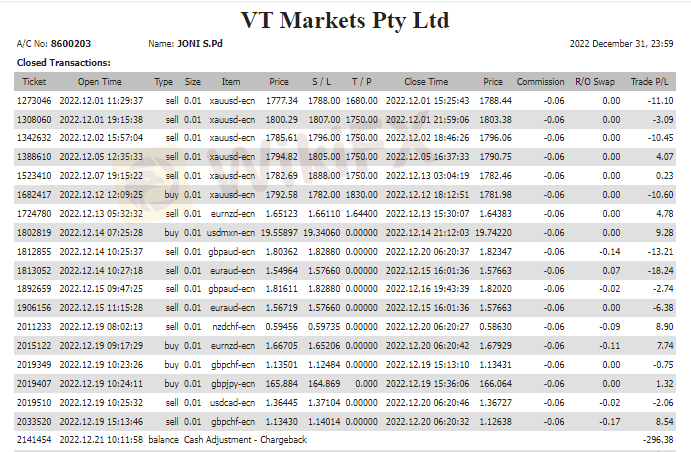Image resolution: width=691 pixels, height=452 pixels.
Task: Click trade P/L value -13.21
Action: click(x=660, y=251)
